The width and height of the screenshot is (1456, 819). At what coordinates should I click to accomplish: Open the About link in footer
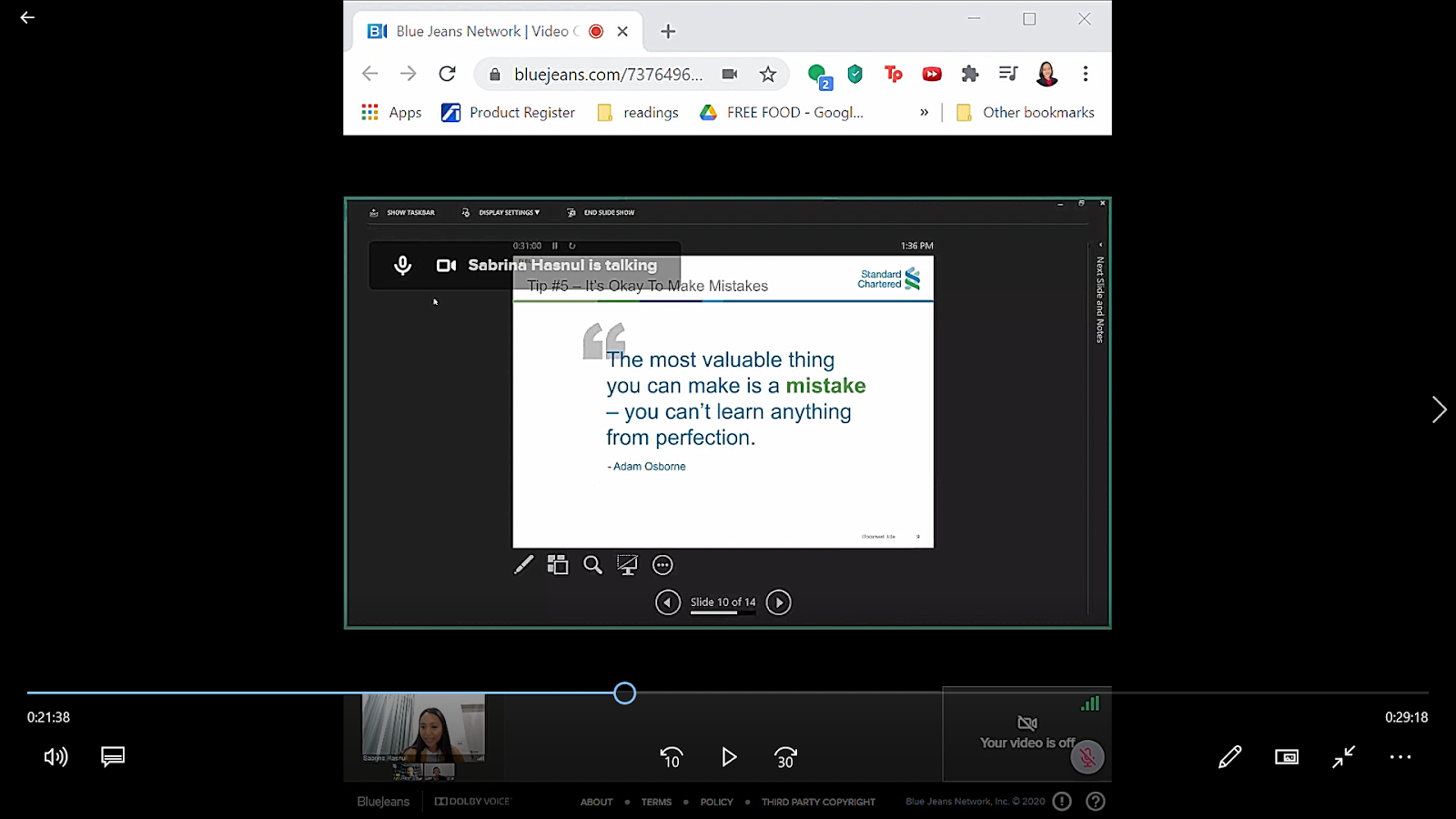click(597, 803)
